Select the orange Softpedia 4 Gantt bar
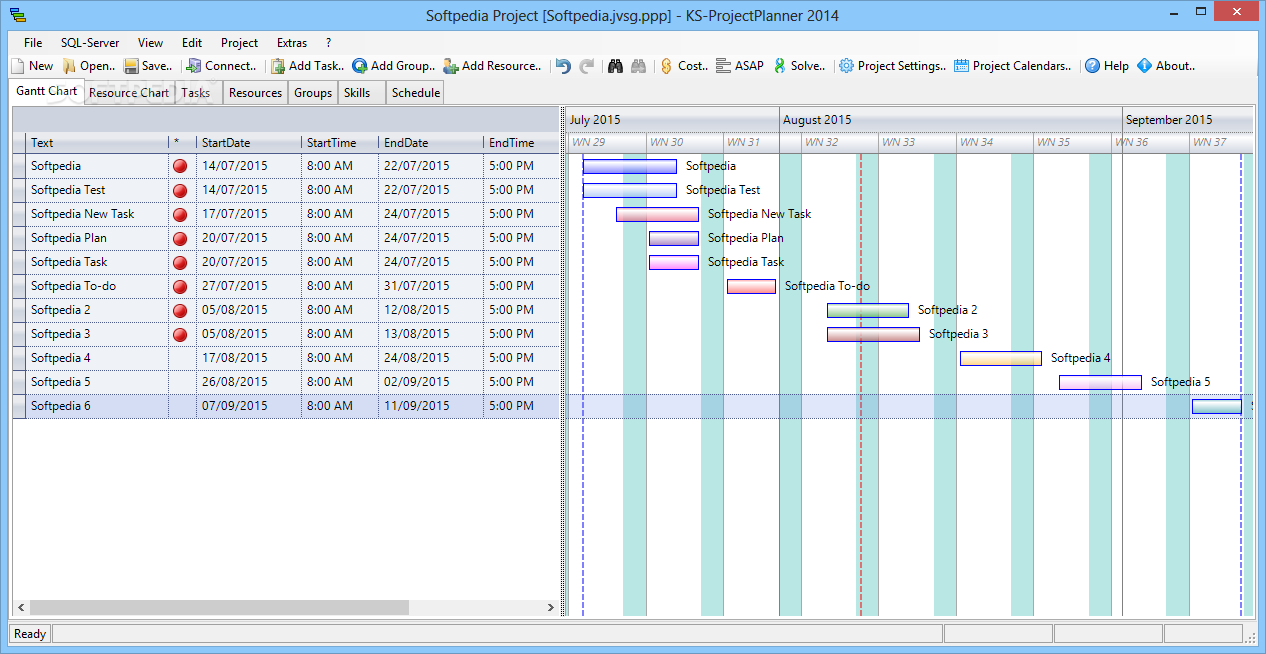This screenshot has height=654, width=1266. click(x=1001, y=358)
